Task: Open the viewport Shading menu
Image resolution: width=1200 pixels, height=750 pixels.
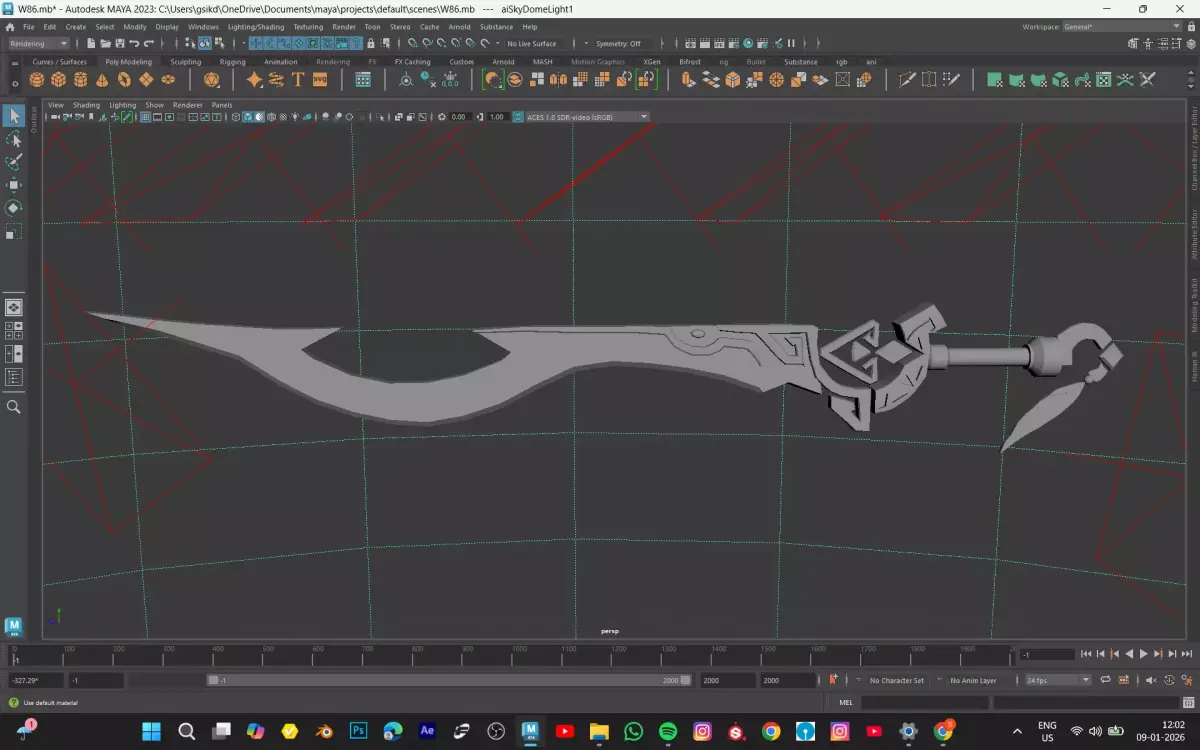Action: [x=86, y=105]
